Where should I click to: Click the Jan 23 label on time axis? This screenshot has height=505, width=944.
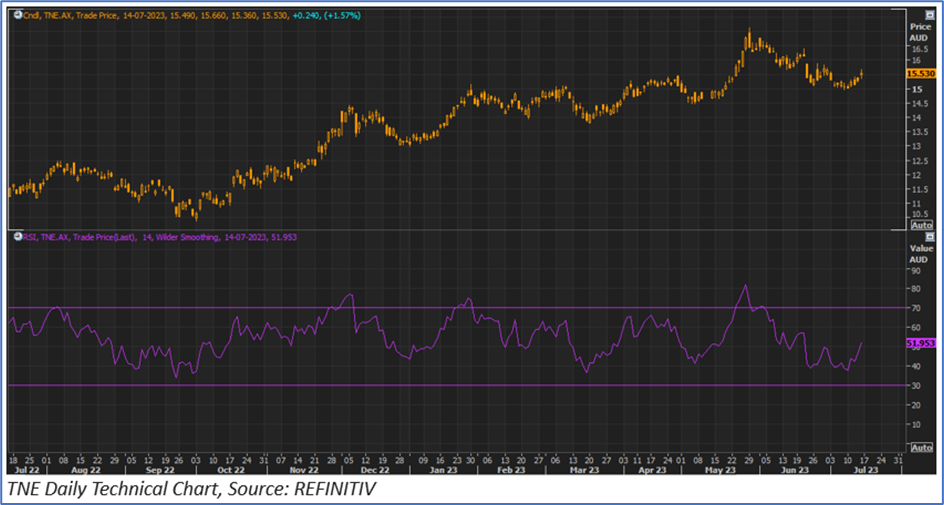point(441,468)
